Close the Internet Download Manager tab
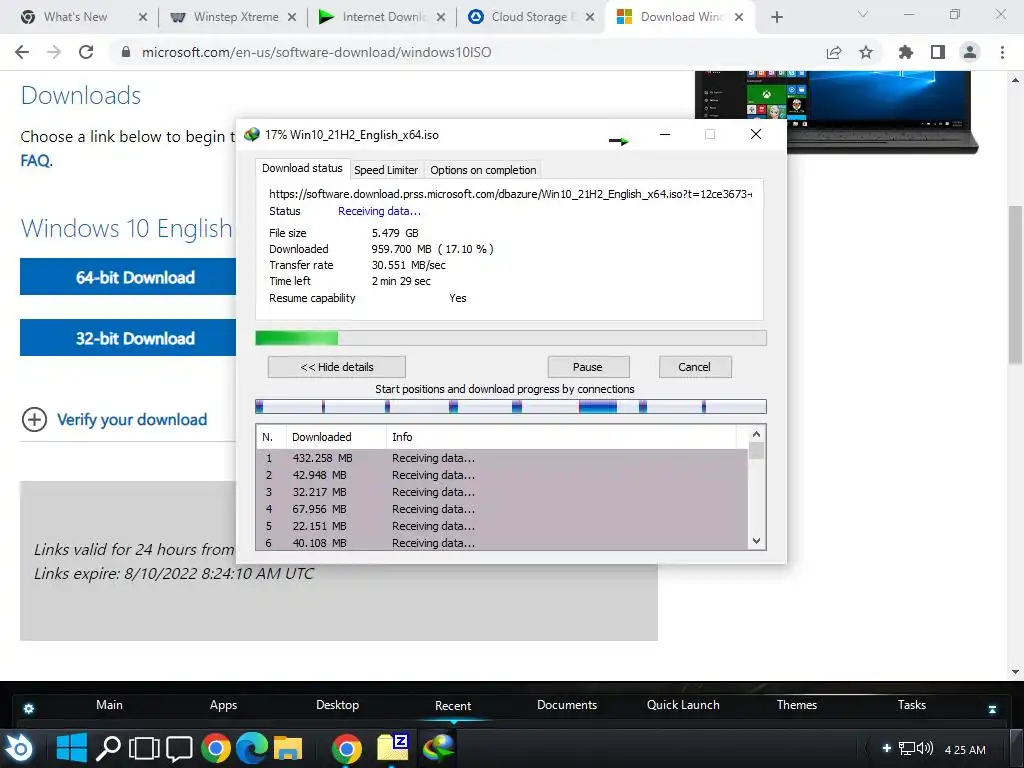1024x768 pixels. pos(441,18)
